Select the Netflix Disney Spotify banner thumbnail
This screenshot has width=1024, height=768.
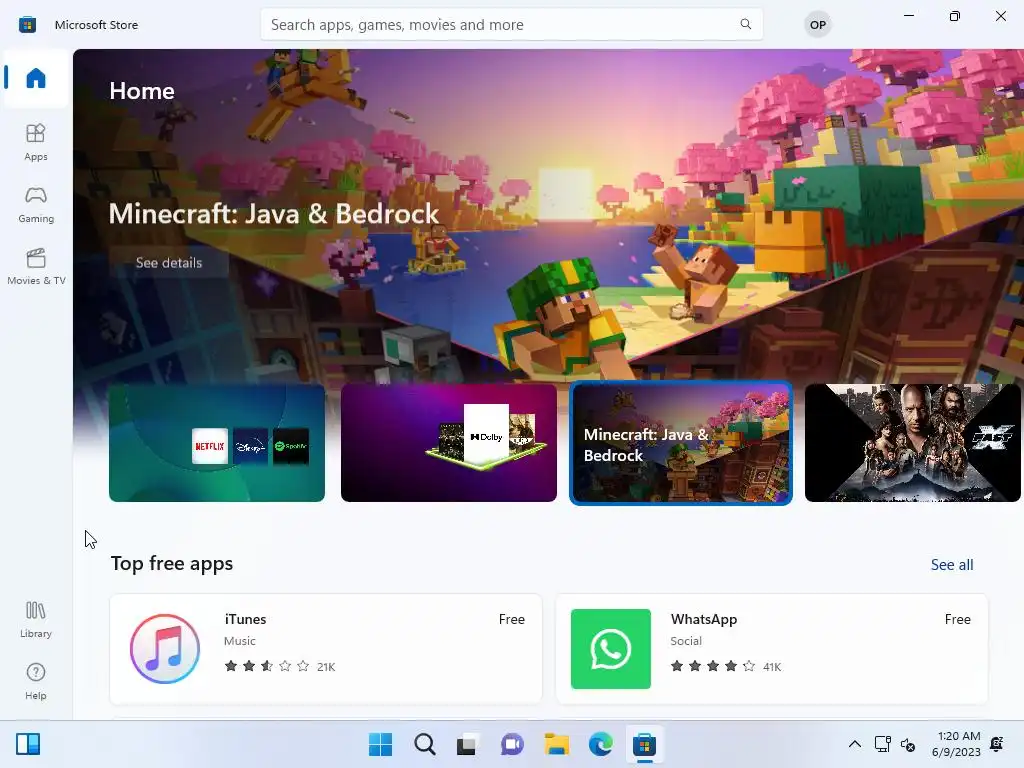point(217,443)
